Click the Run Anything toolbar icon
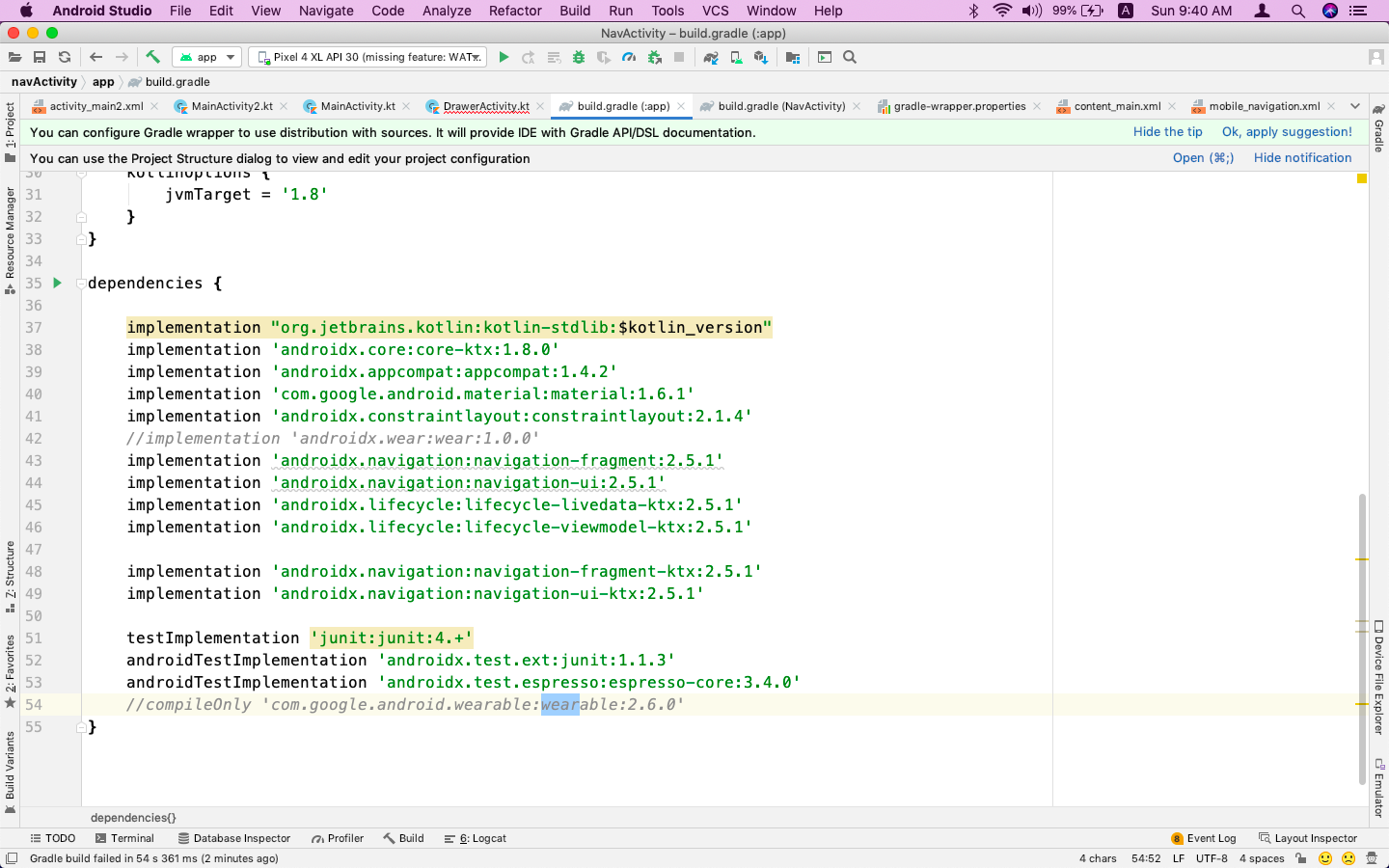The height and width of the screenshot is (868, 1389). (x=825, y=58)
